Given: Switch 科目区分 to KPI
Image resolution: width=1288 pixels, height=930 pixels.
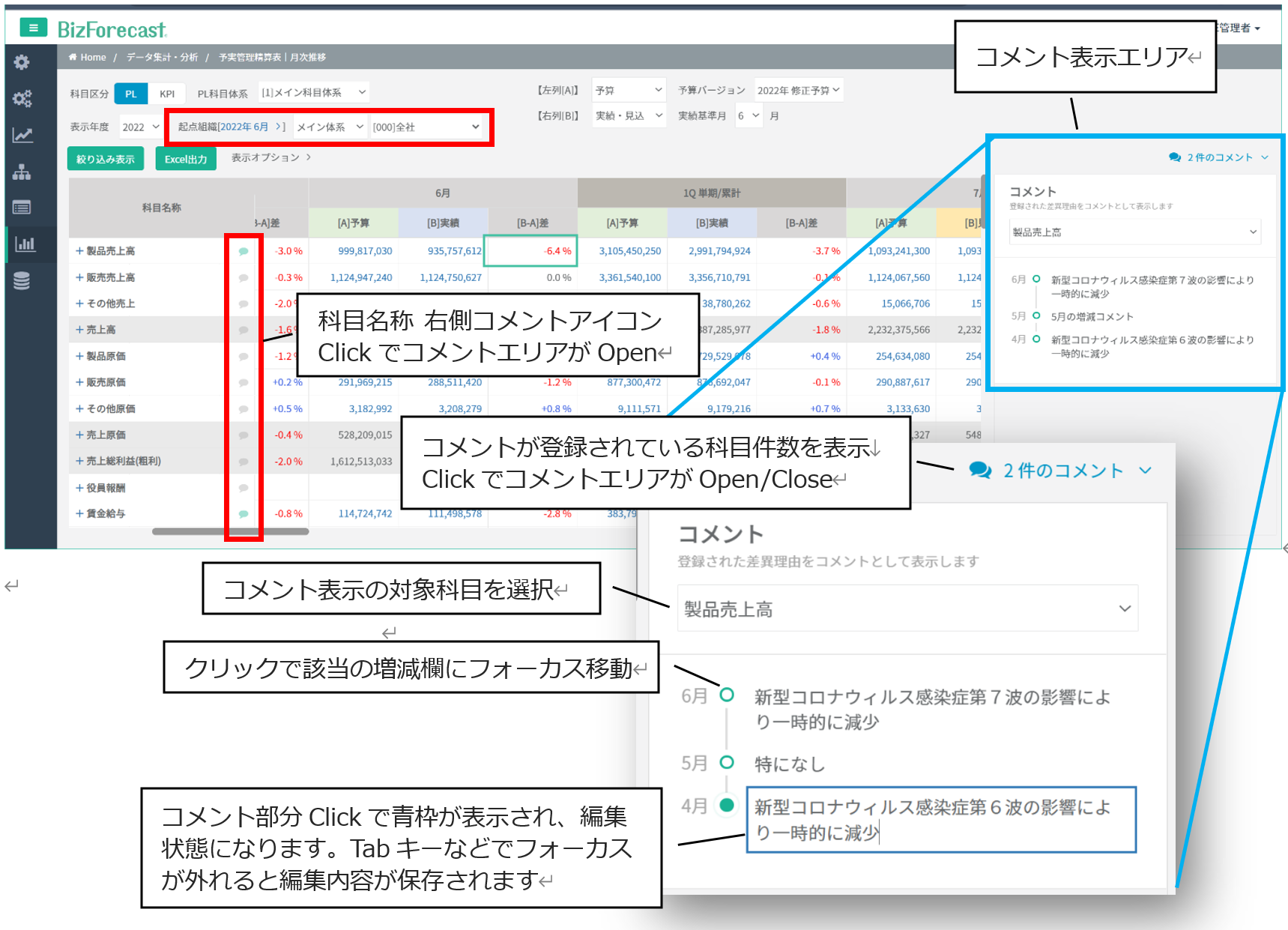Looking at the screenshot, I should pos(167,94).
